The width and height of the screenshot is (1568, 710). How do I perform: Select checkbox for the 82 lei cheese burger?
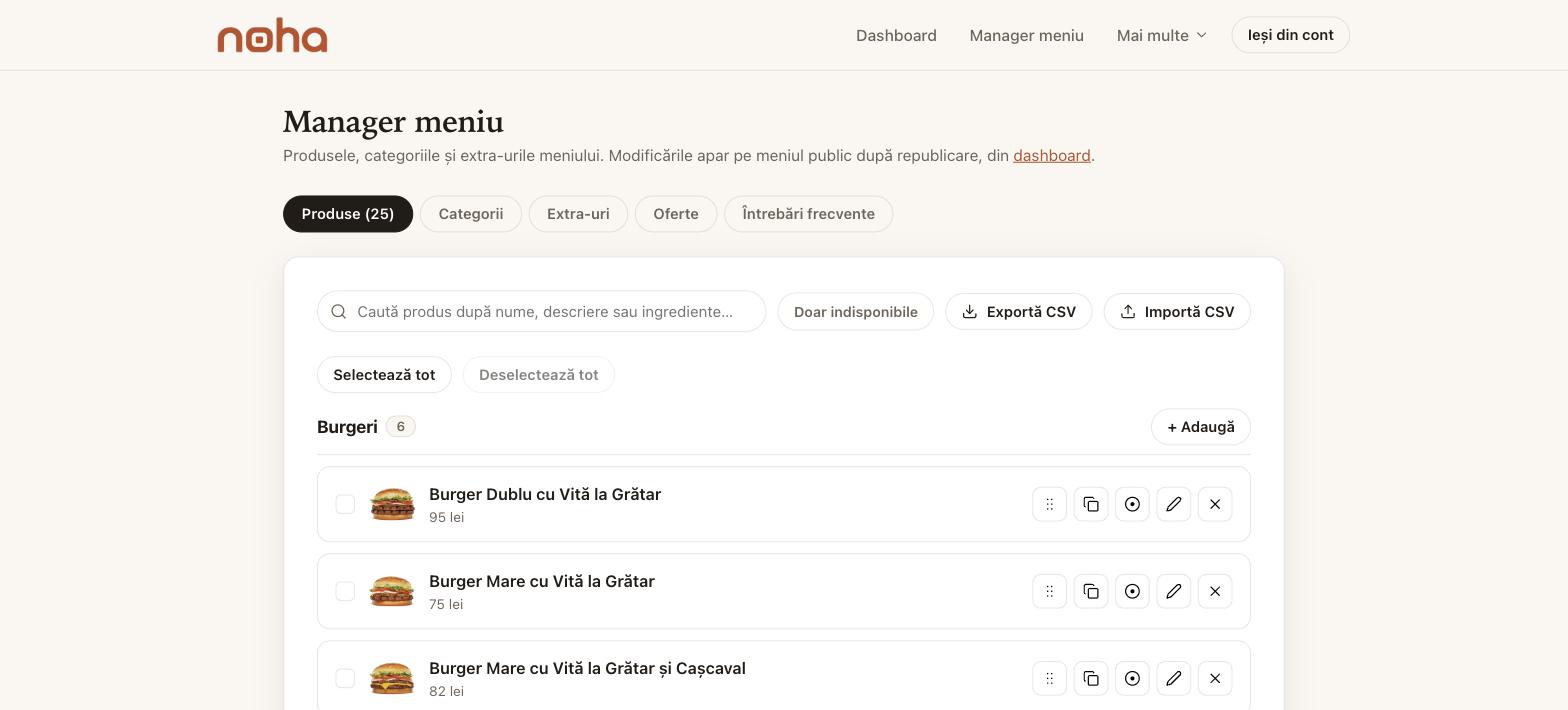(345, 678)
